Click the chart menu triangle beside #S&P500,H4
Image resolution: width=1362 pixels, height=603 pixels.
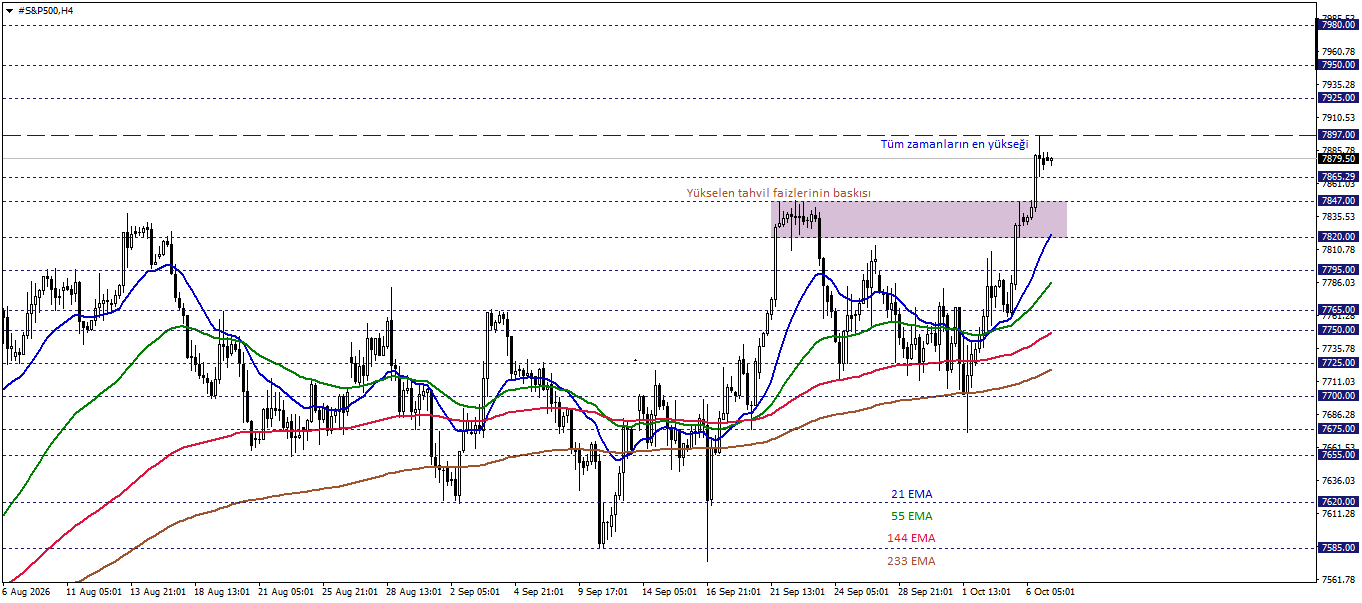[x=9, y=10]
